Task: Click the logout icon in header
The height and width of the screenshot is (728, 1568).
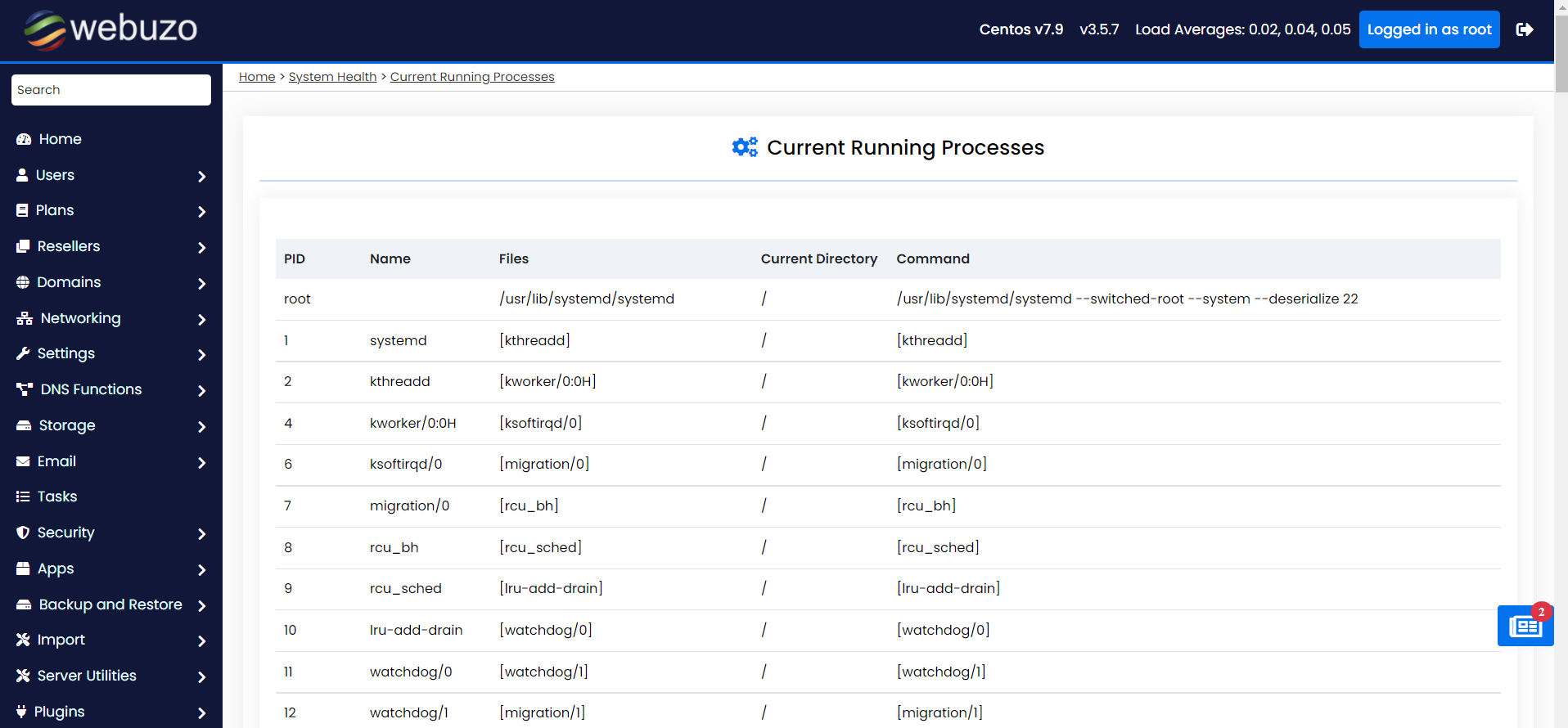Action: (x=1524, y=29)
